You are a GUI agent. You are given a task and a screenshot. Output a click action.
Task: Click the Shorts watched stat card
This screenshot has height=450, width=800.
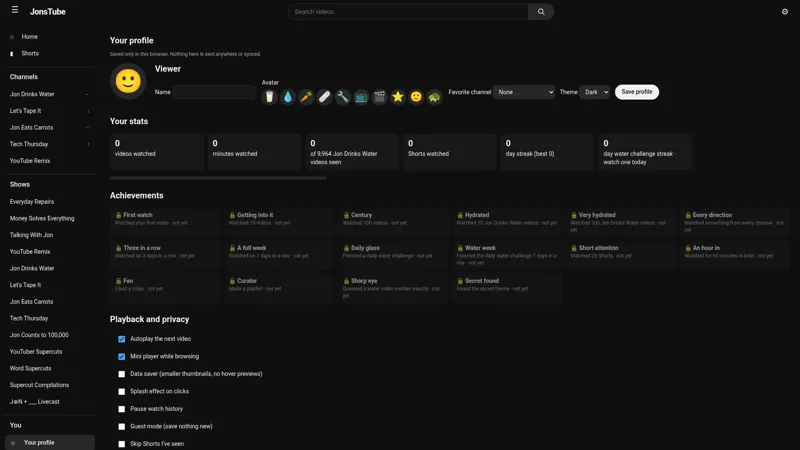(449, 152)
